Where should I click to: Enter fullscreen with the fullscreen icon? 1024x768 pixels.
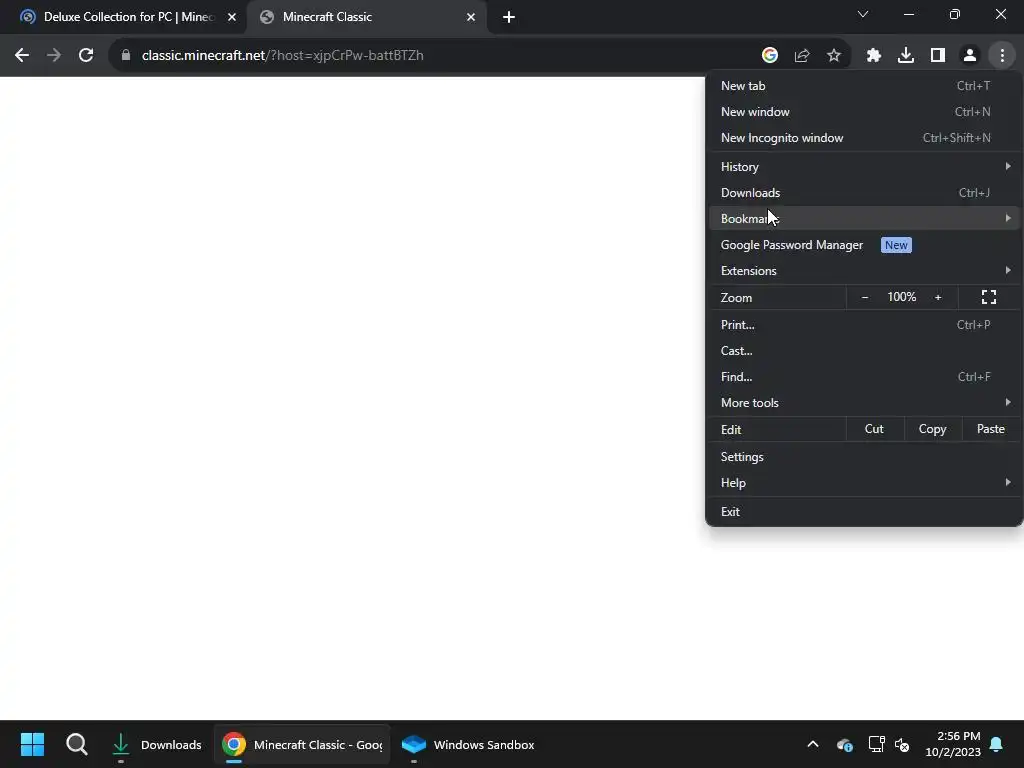point(989,297)
